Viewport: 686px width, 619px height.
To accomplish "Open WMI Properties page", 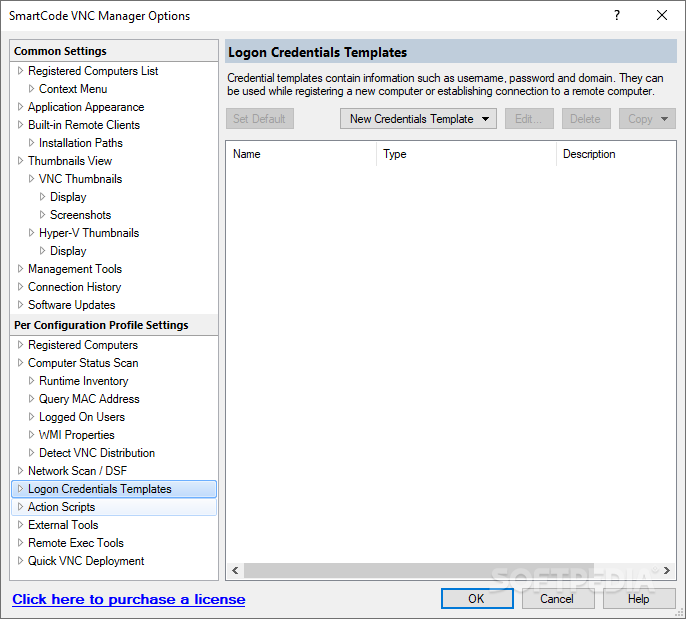I will click(76, 434).
